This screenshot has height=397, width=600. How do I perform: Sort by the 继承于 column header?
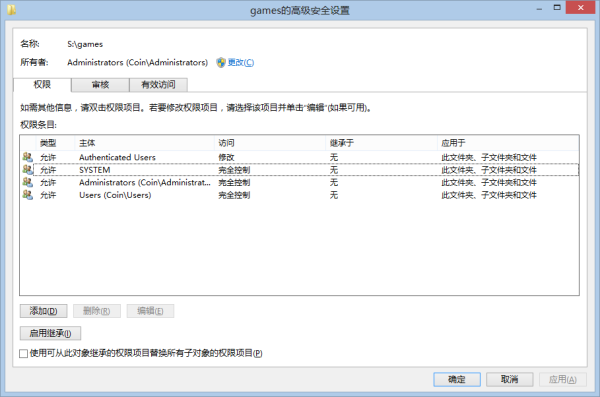click(x=382, y=143)
